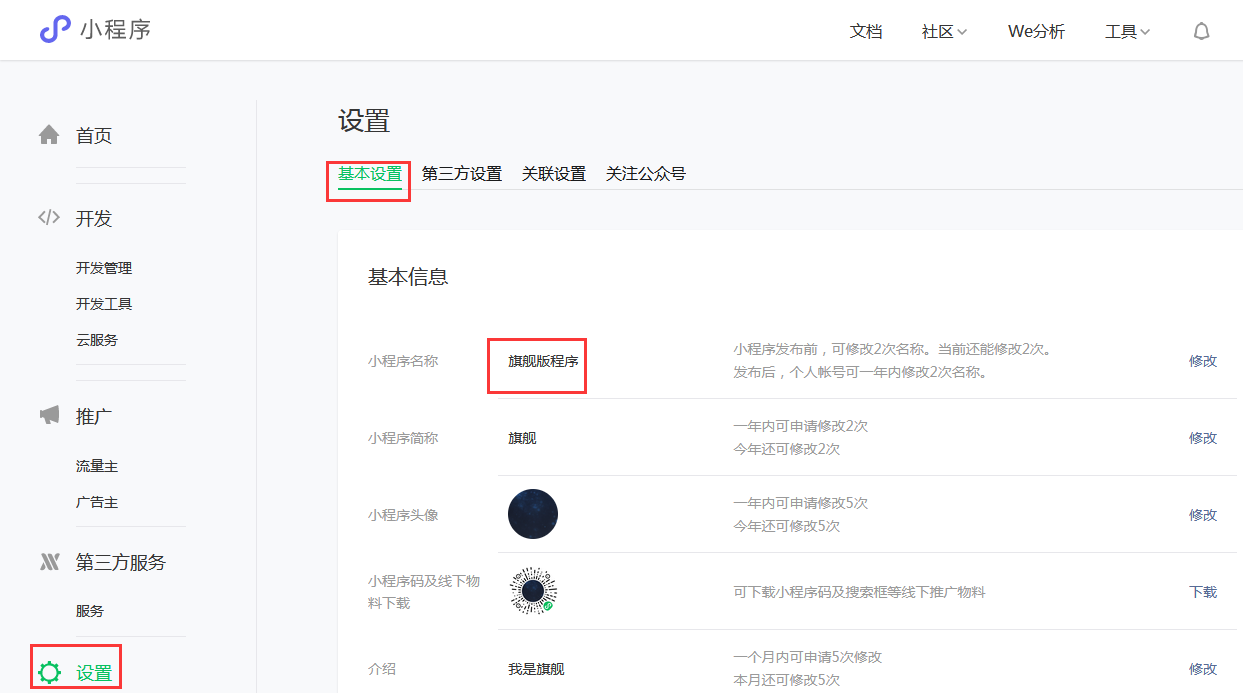Expand the 社区 dropdown menu
Image resolution: width=1243 pixels, height=693 pixels.
click(x=943, y=32)
